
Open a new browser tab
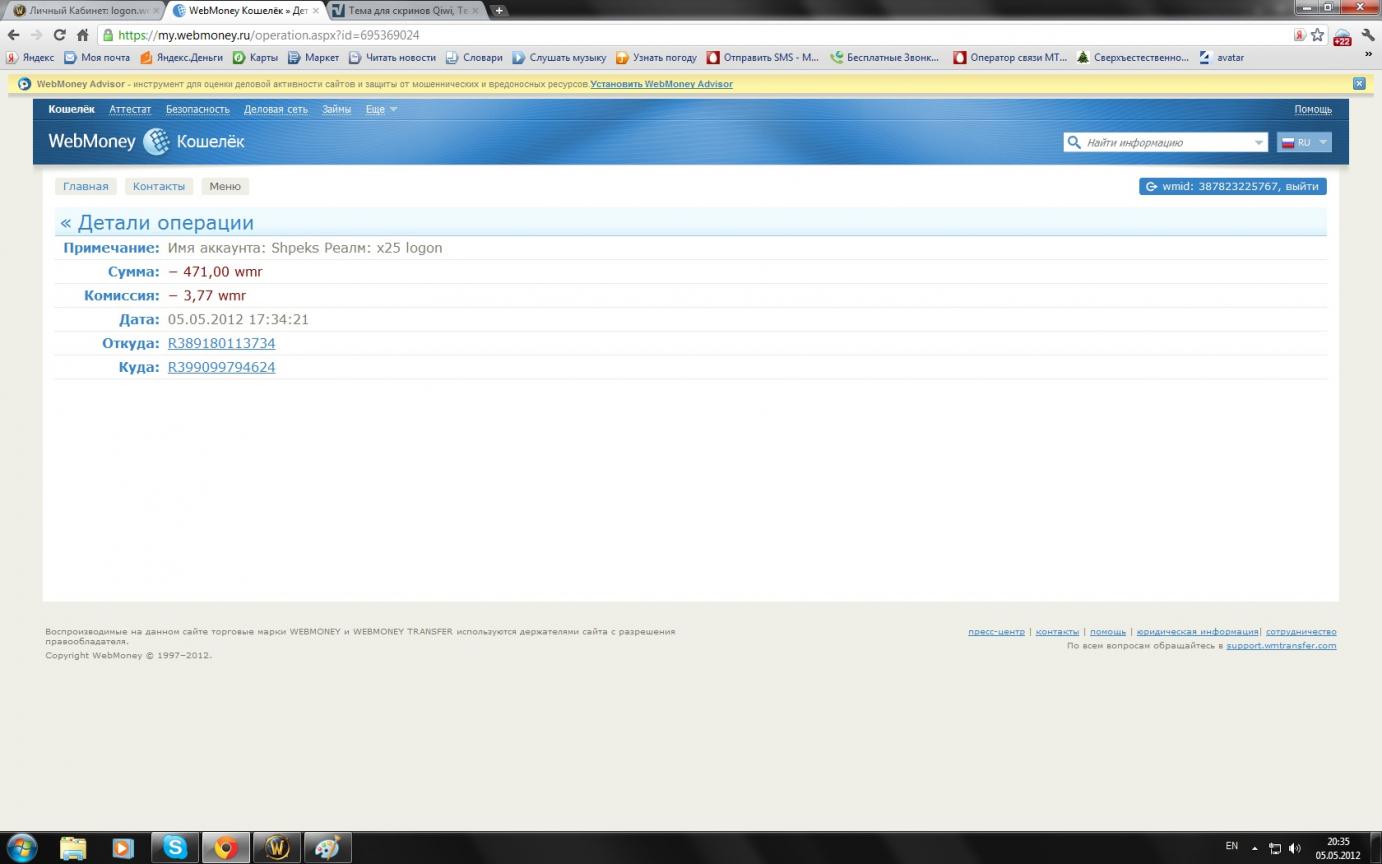[x=499, y=11]
